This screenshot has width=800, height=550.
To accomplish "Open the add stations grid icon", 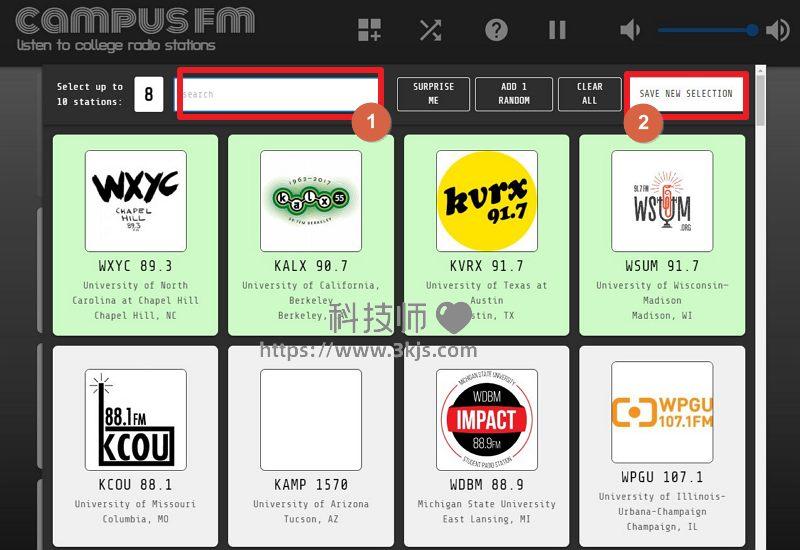I will pos(369,30).
